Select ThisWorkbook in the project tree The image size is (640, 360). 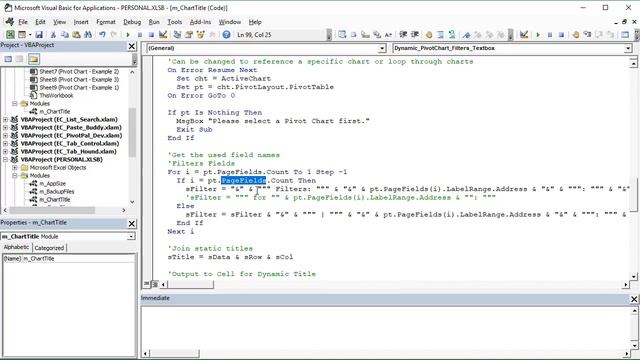point(56,96)
